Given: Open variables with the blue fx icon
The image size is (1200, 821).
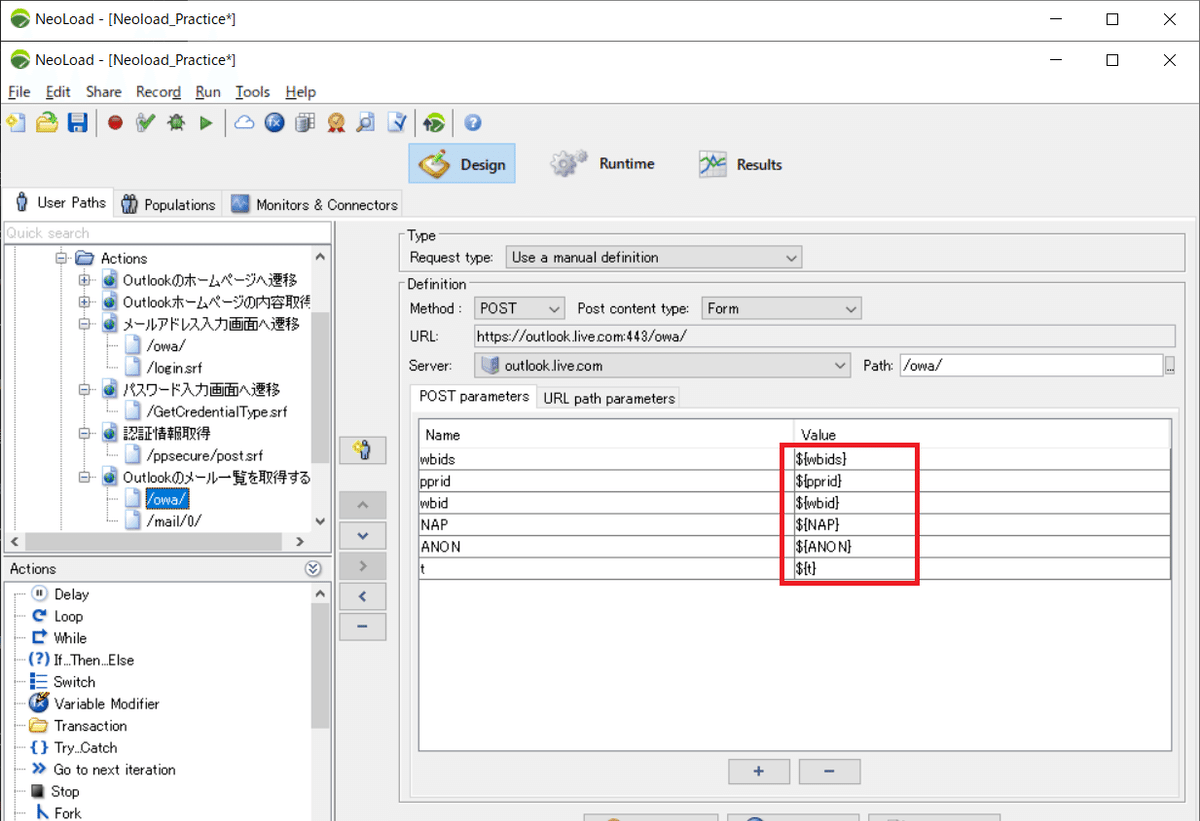Looking at the screenshot, I should tap(275, 122).
